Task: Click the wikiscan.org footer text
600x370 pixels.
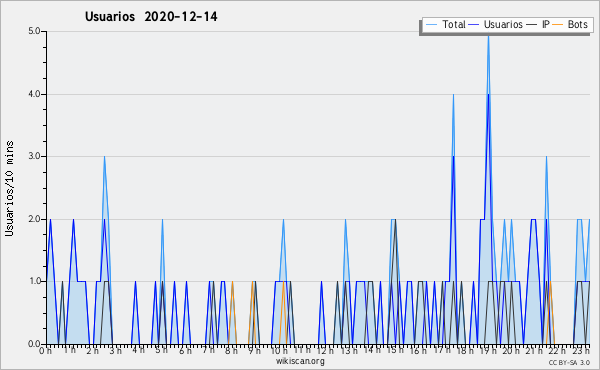Action: (300, 361)
